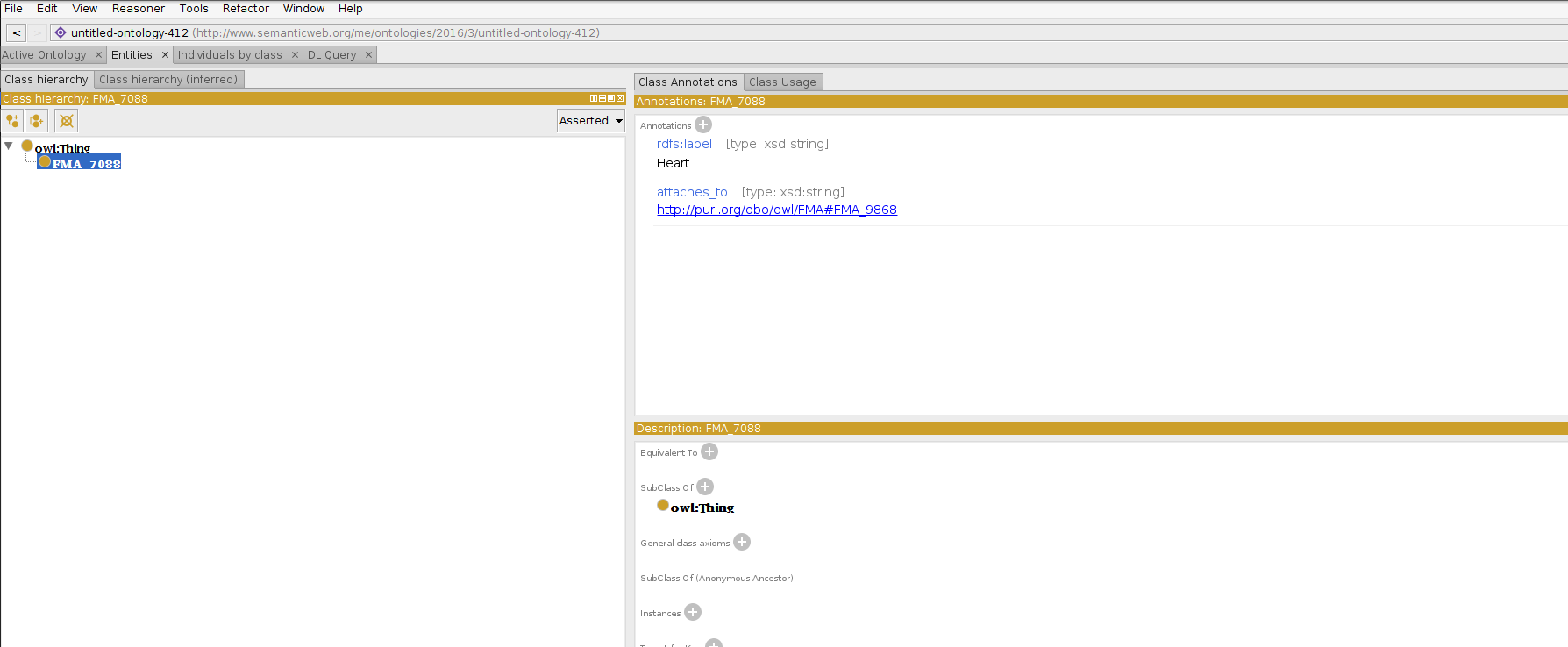Close the Entities tab
This screenshot has height=647, width=1568.
[165, 55]
